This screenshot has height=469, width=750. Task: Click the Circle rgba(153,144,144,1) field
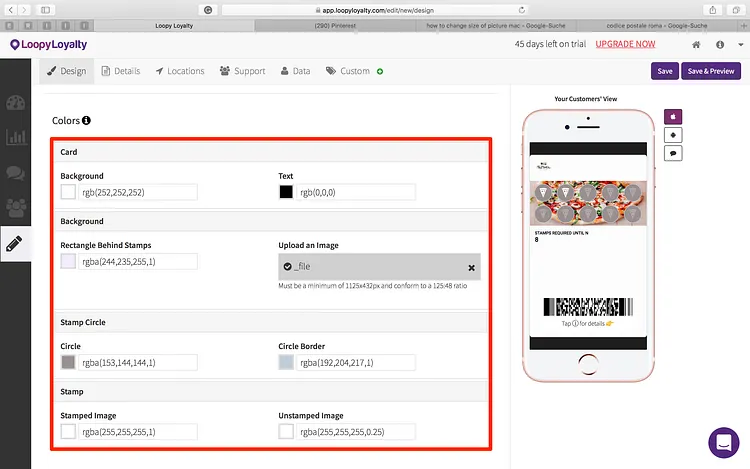pyautogui.click(x=138, y=362)
